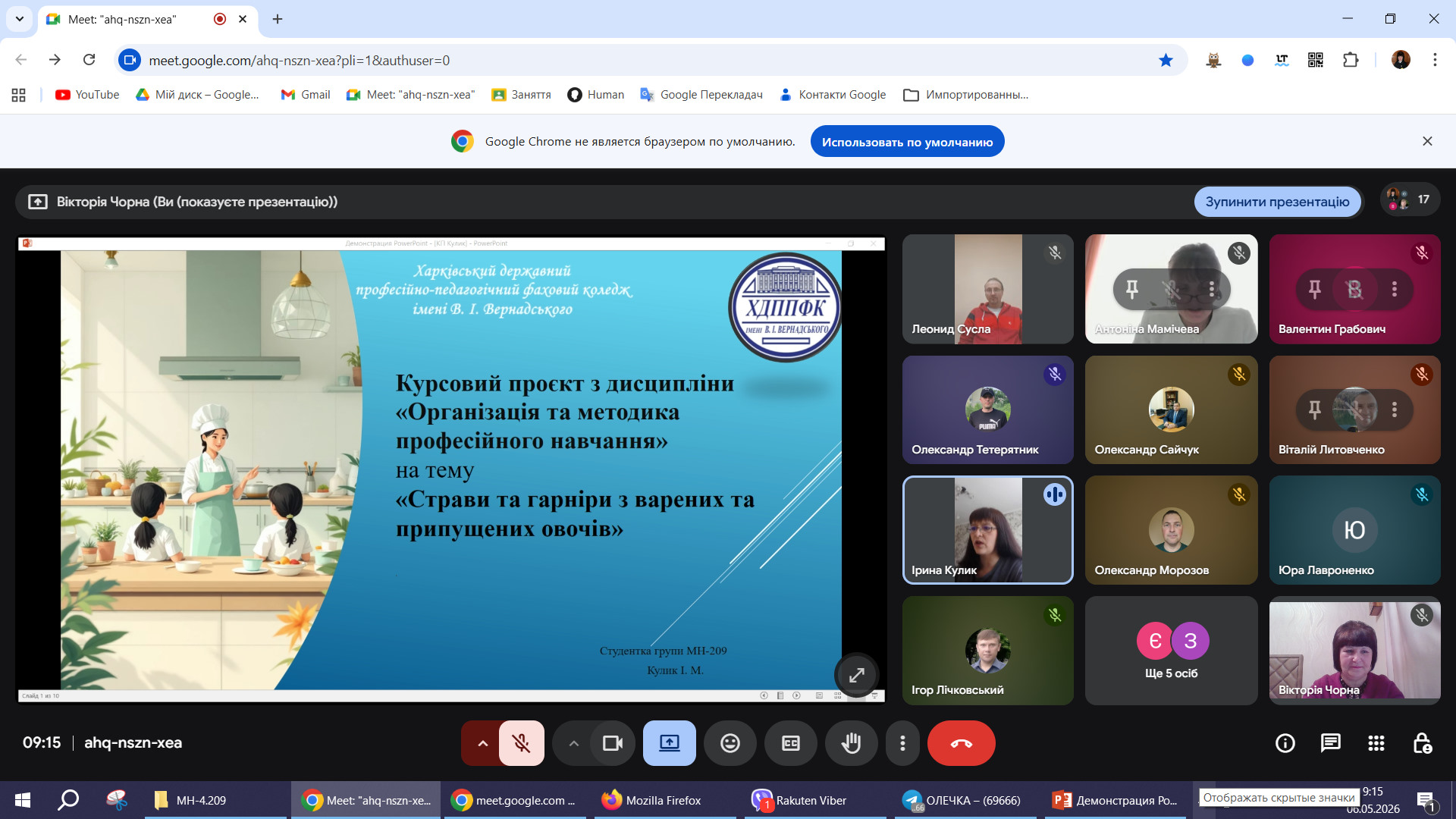Viewport: 1456px width, 819px height.
Task: Select the Ще 5 осіб tile
Action: coord(1172,651)
